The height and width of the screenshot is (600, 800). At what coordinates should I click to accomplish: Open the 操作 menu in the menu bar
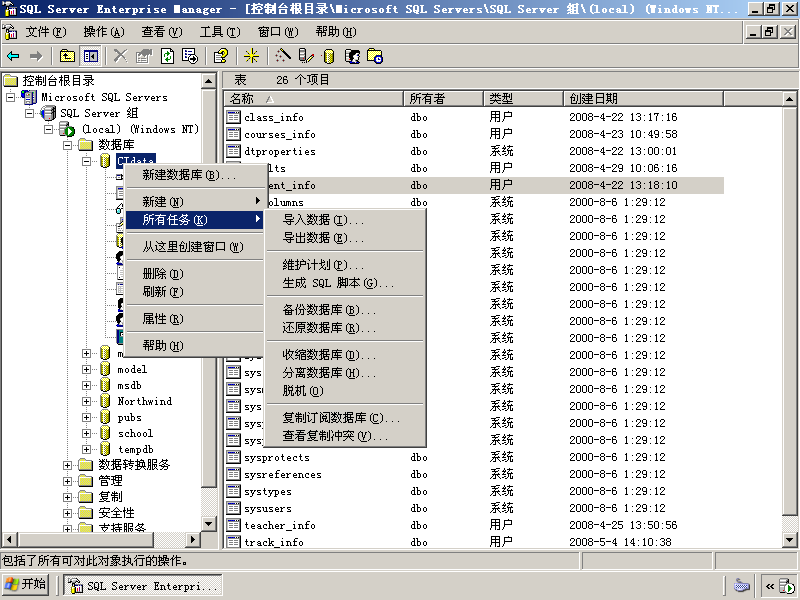click(x=104, y=32)
